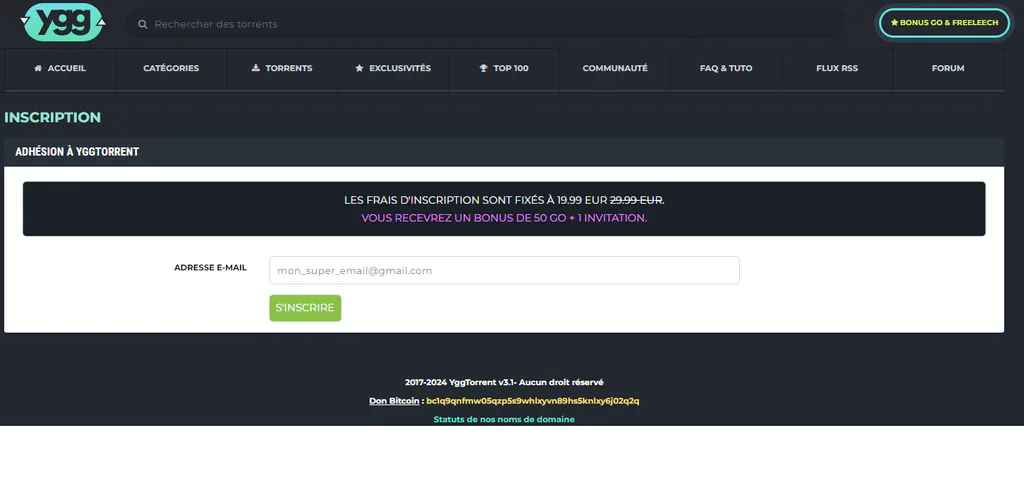This screenshot has width=1024, height=480.
Task: Click the Bonus Go & Freeleech button
Action: coord(944,23)
